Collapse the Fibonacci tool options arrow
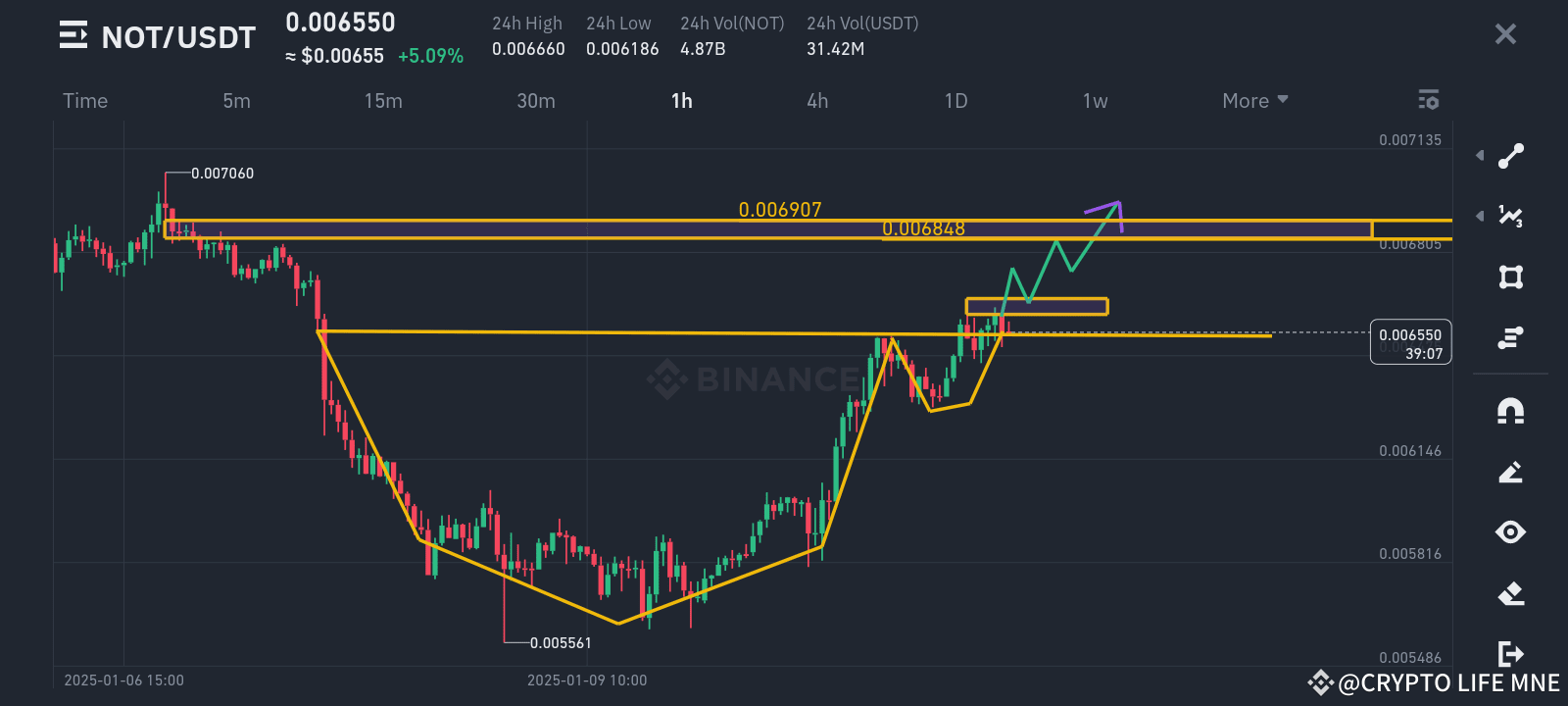 point(1480,216)
